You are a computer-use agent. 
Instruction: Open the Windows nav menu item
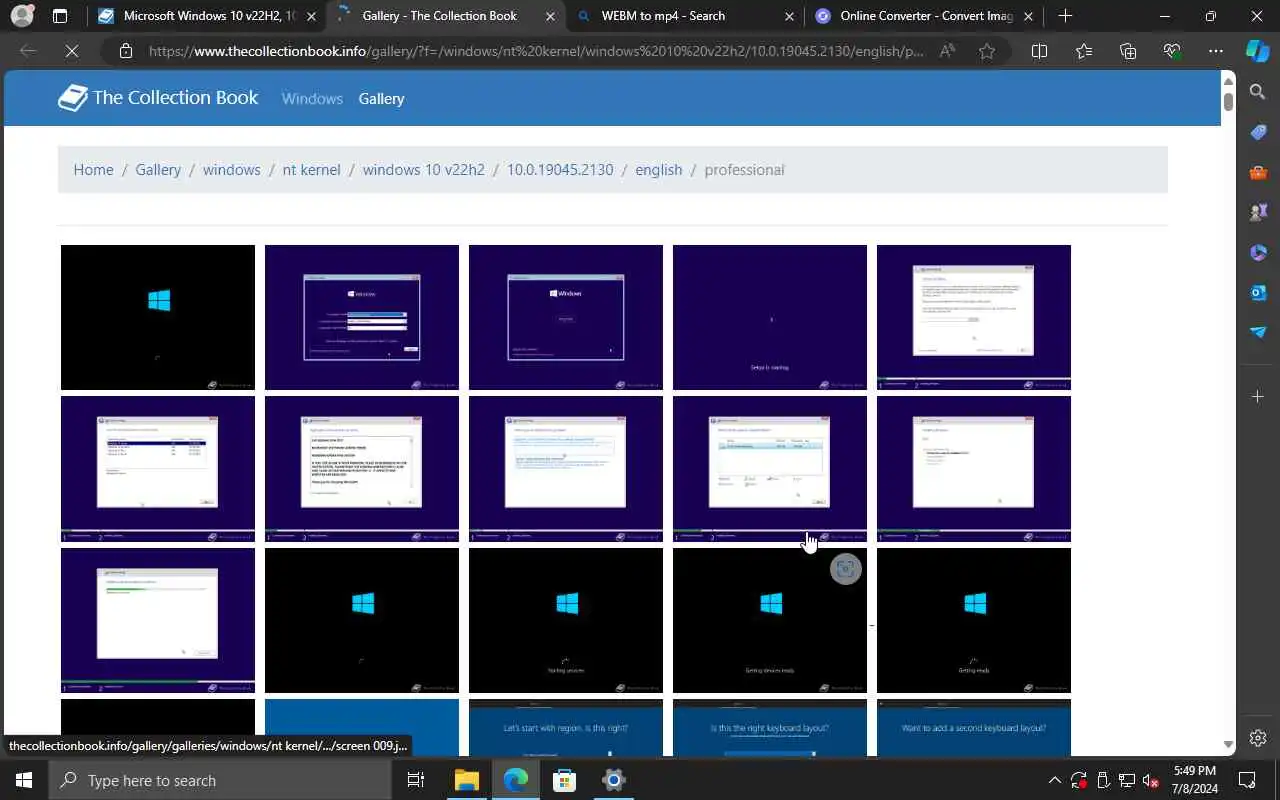click(312, 99)
